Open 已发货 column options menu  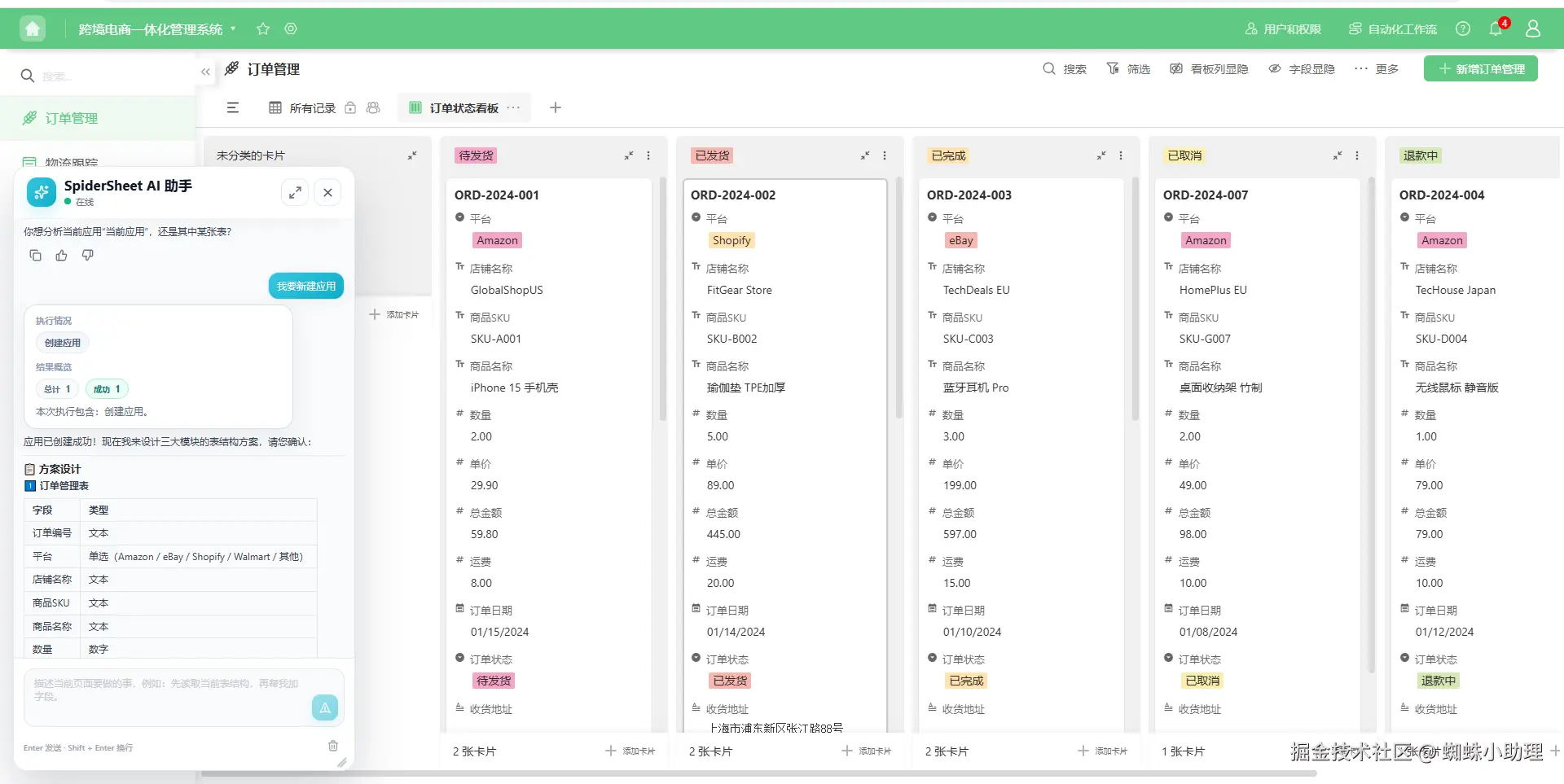click(x=885, y=155)
